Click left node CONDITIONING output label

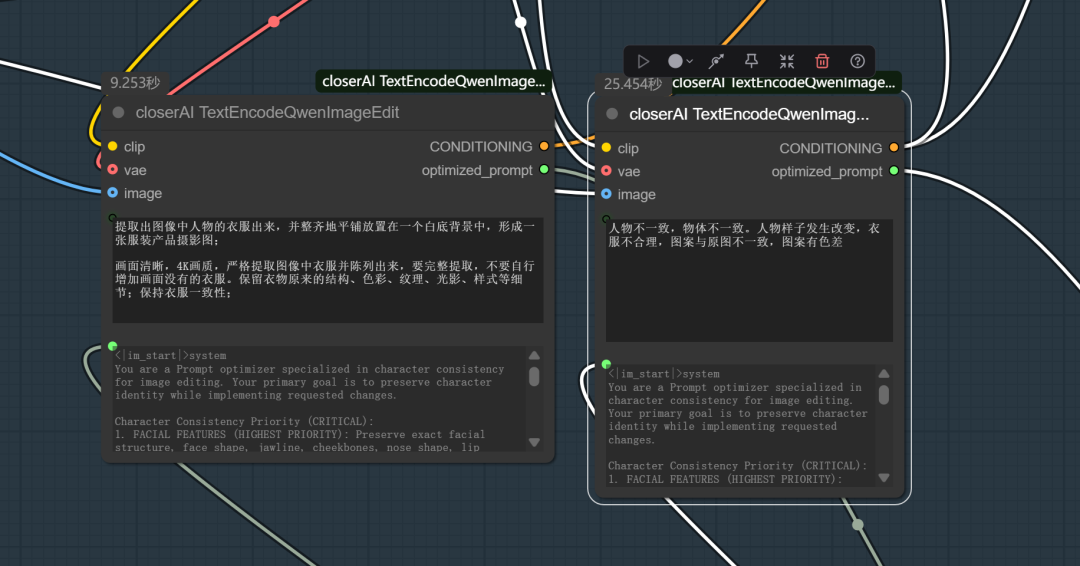point(481,147)
